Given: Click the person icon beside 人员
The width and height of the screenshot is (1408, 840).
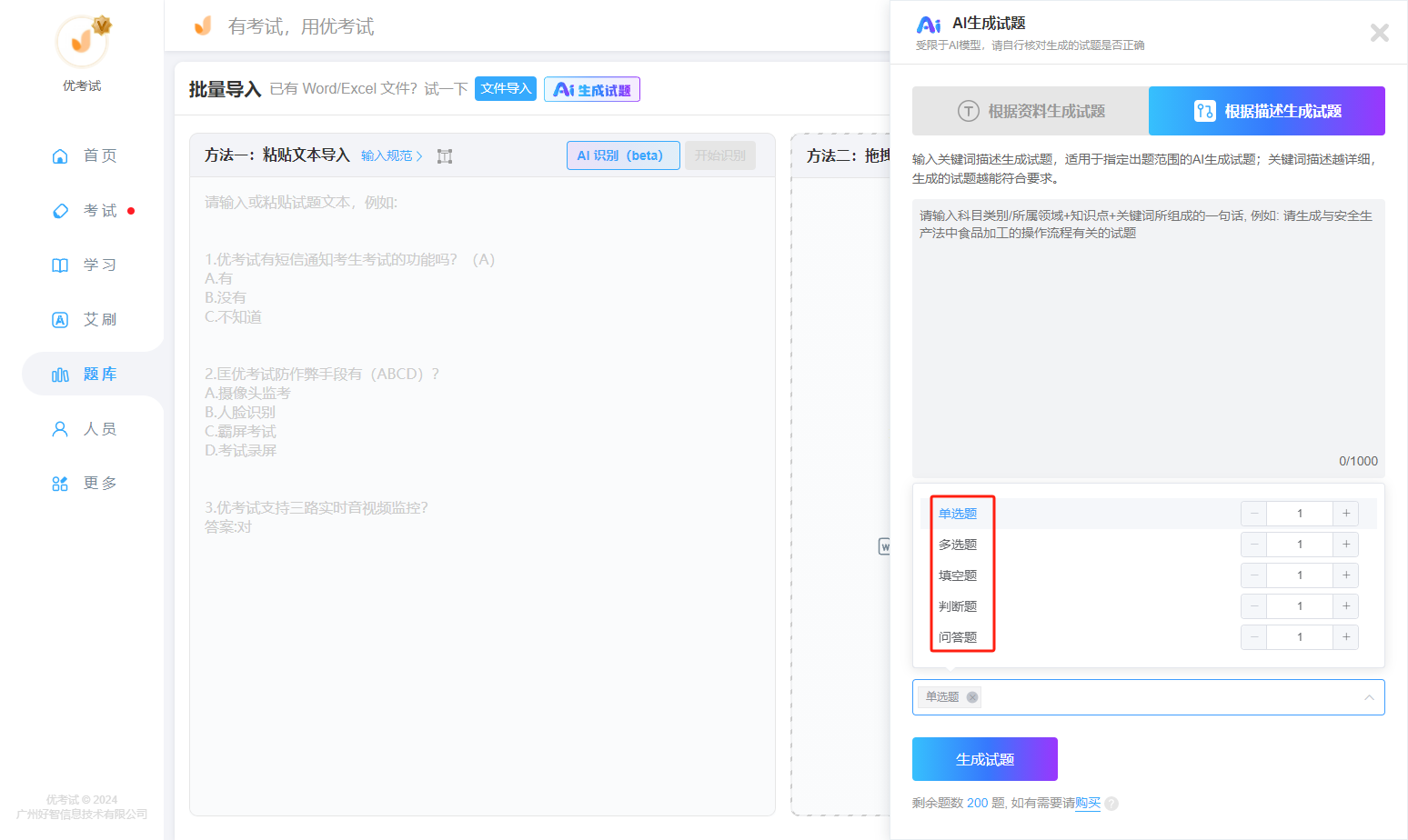Looking at the screenshot, I should [60, 428].
